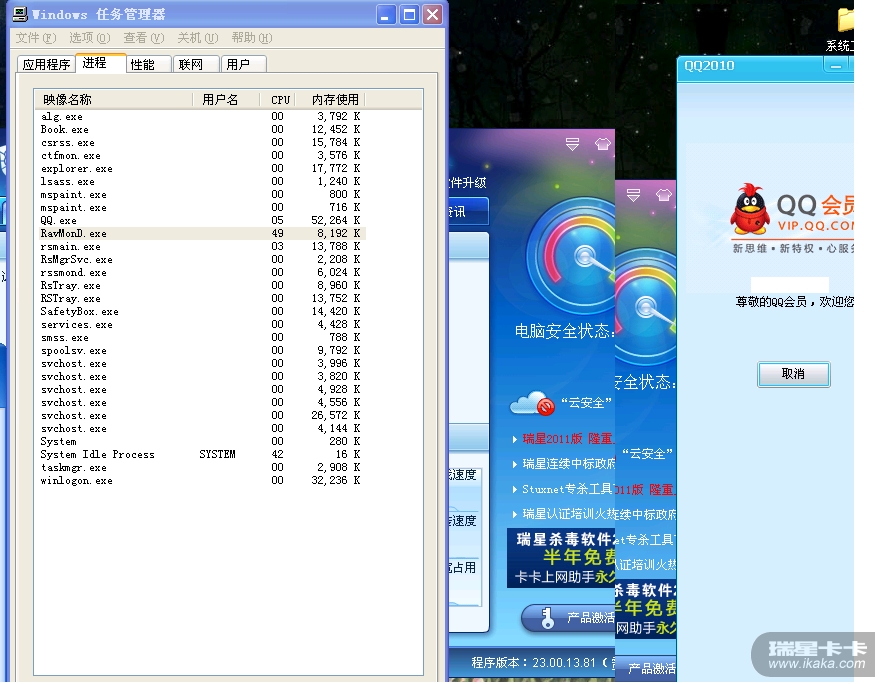The height and width of the screenshot is (684, 884).
Task: Select the System Idle Process row
Action: (201, 454)
